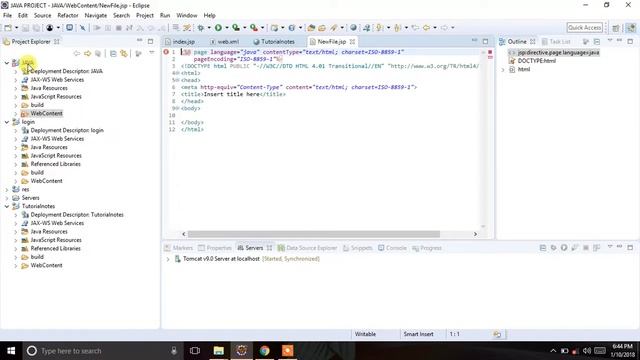Click the error marker on line 1 gutter
Image resolution: width=640 pixels, height=360 pixels.
166,52
